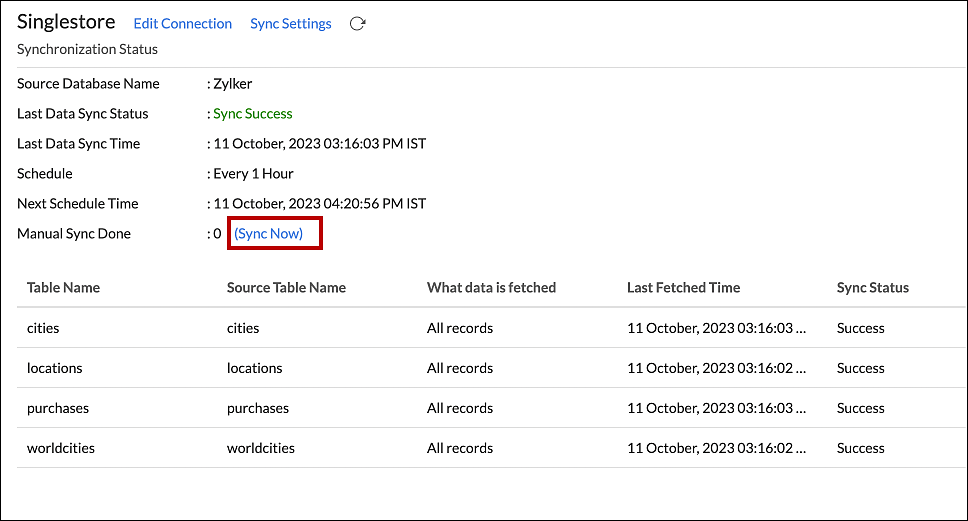The width and height of the screenshot is (968, 521).
Task: Click the Success status for purchases
Action: click(x=860, y=408)
